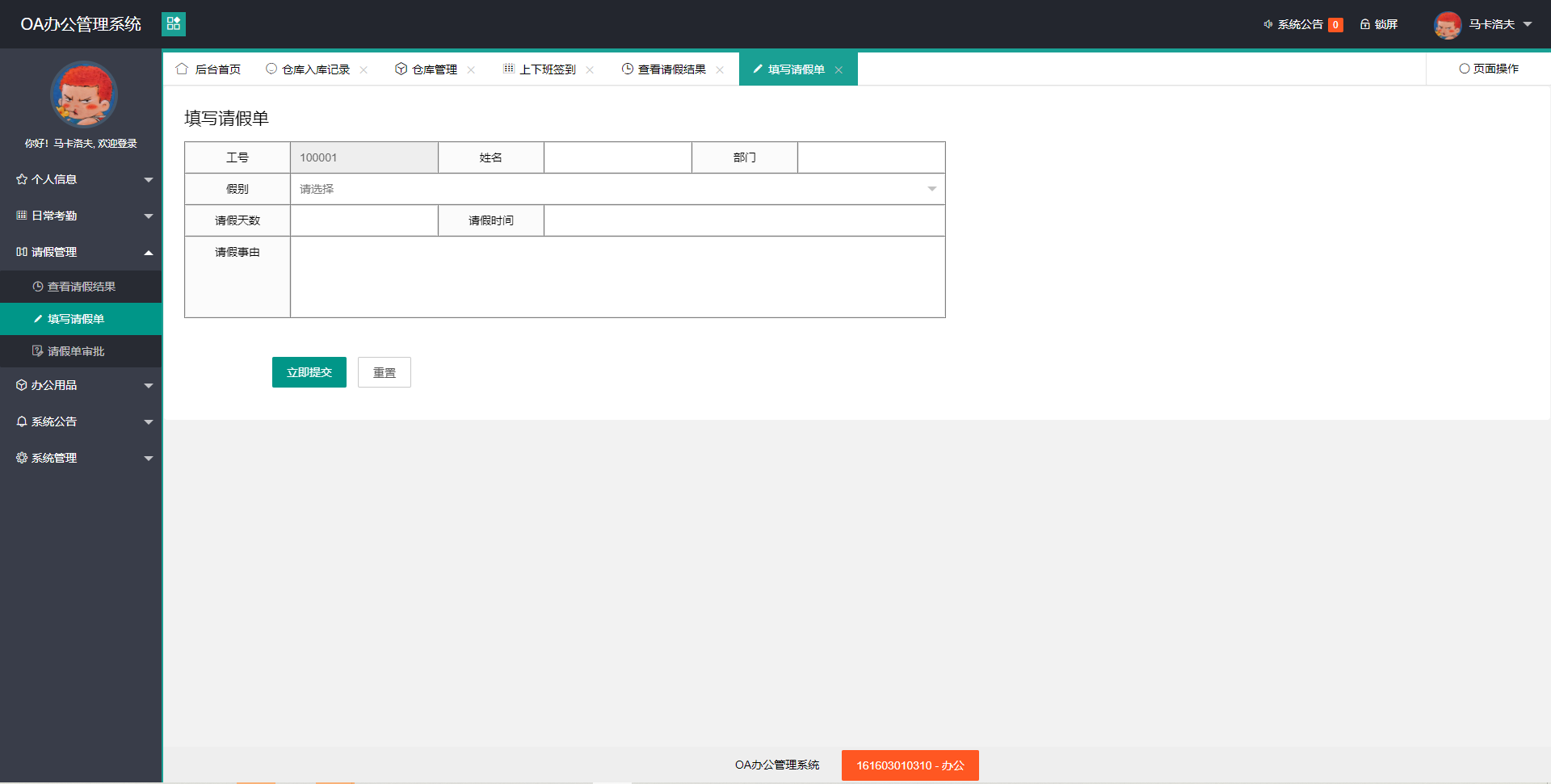1551x784 pixels.
Task: Open system announcements via the speaker icon
Action: (1267, 24)
